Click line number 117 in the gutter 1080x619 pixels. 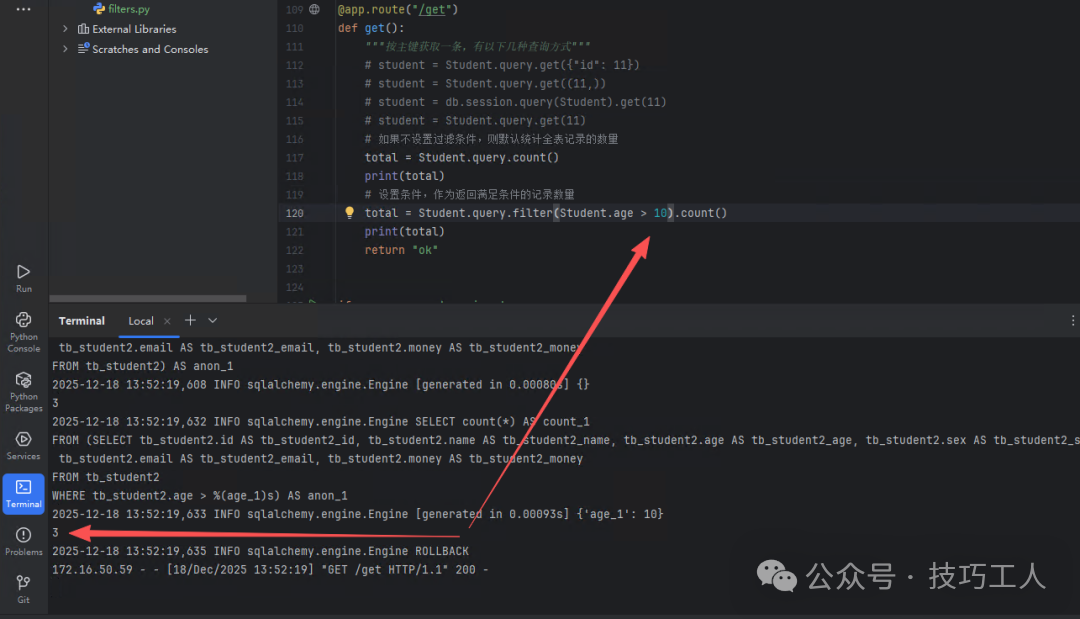click(294, 158)
